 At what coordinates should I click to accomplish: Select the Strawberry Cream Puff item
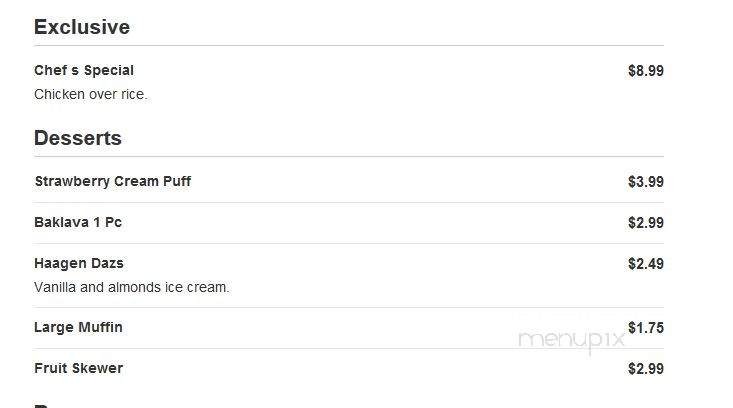pyautogui.click(x=113, y=181)
